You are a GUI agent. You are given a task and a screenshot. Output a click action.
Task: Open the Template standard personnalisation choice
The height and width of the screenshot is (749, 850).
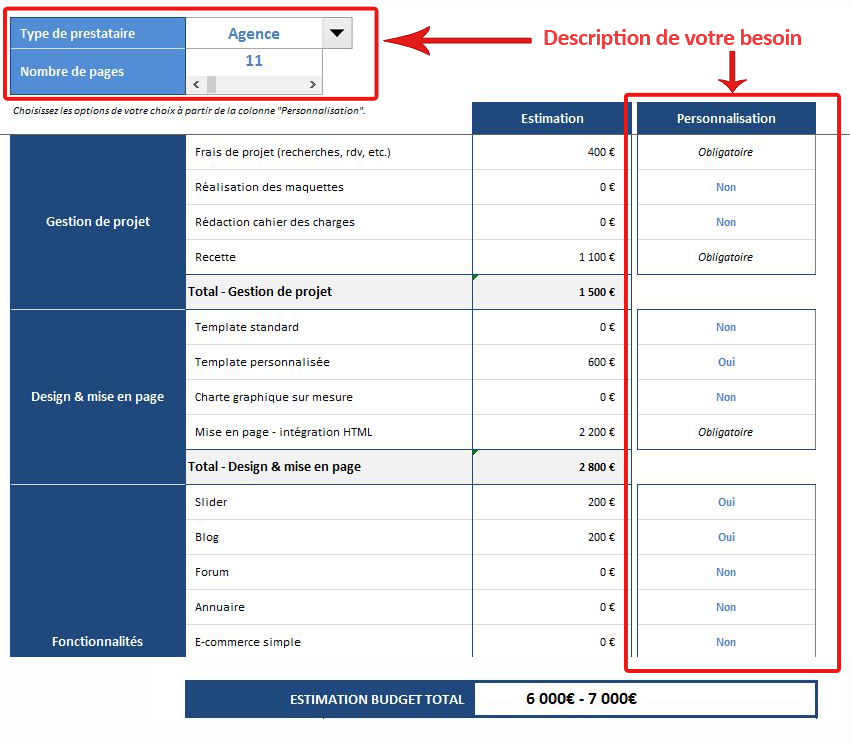pyautogui.click(x=726, y=327)
